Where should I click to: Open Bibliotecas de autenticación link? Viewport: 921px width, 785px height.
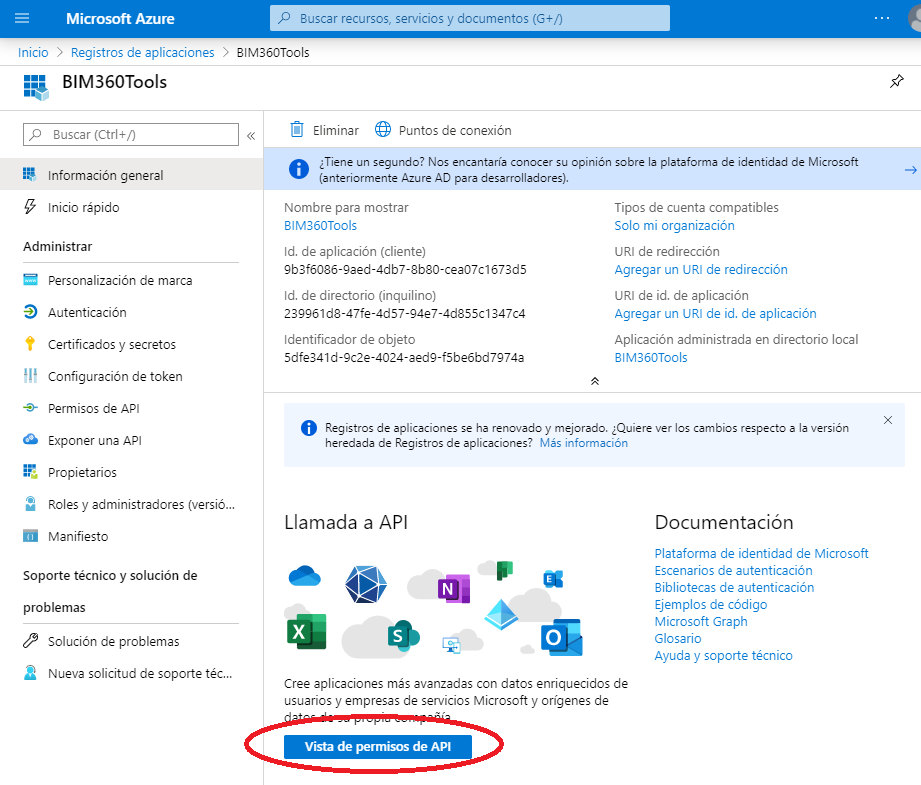(x=734, y=587)
